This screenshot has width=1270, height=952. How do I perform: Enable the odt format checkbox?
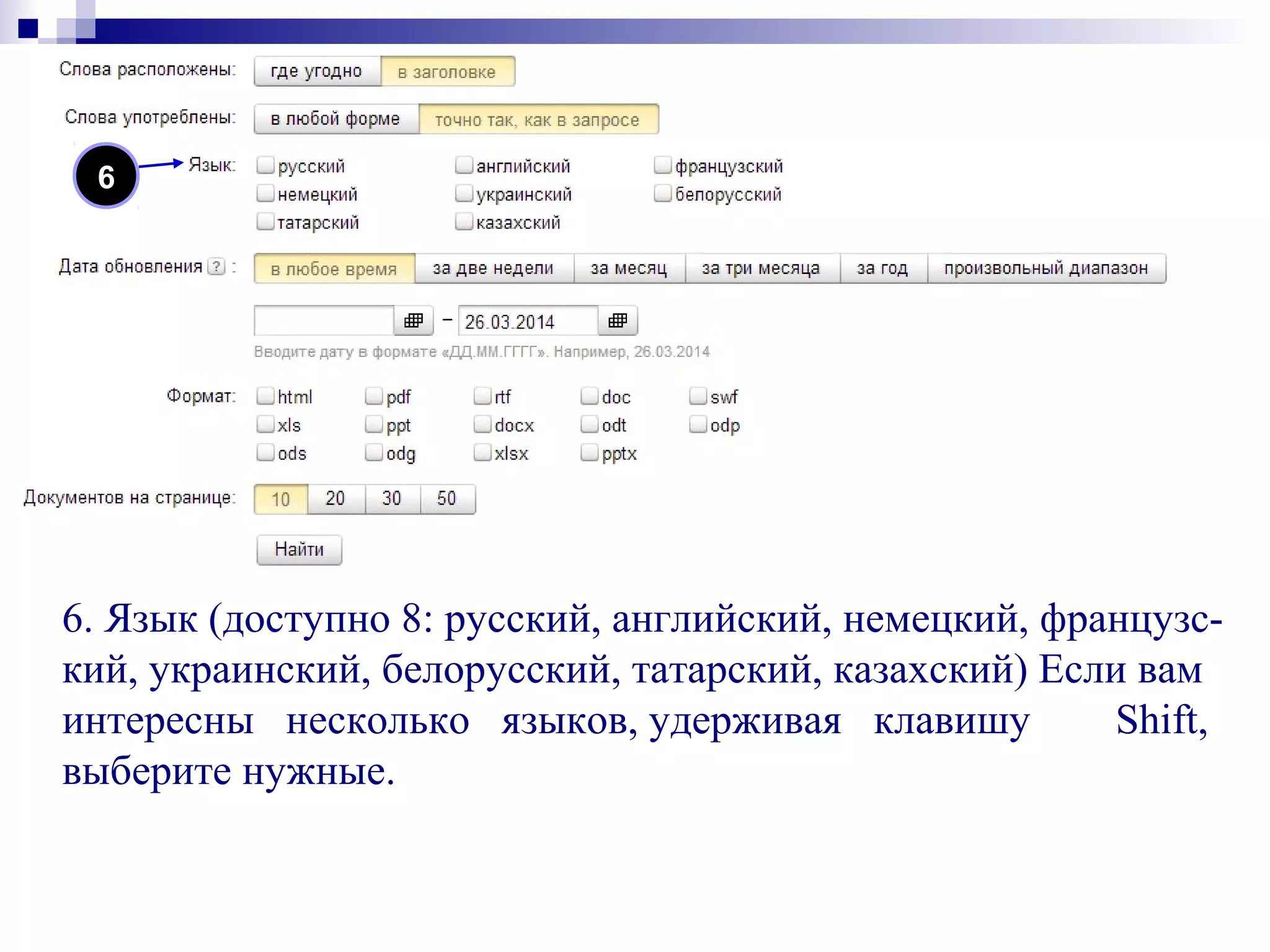[x=590, y=424]
